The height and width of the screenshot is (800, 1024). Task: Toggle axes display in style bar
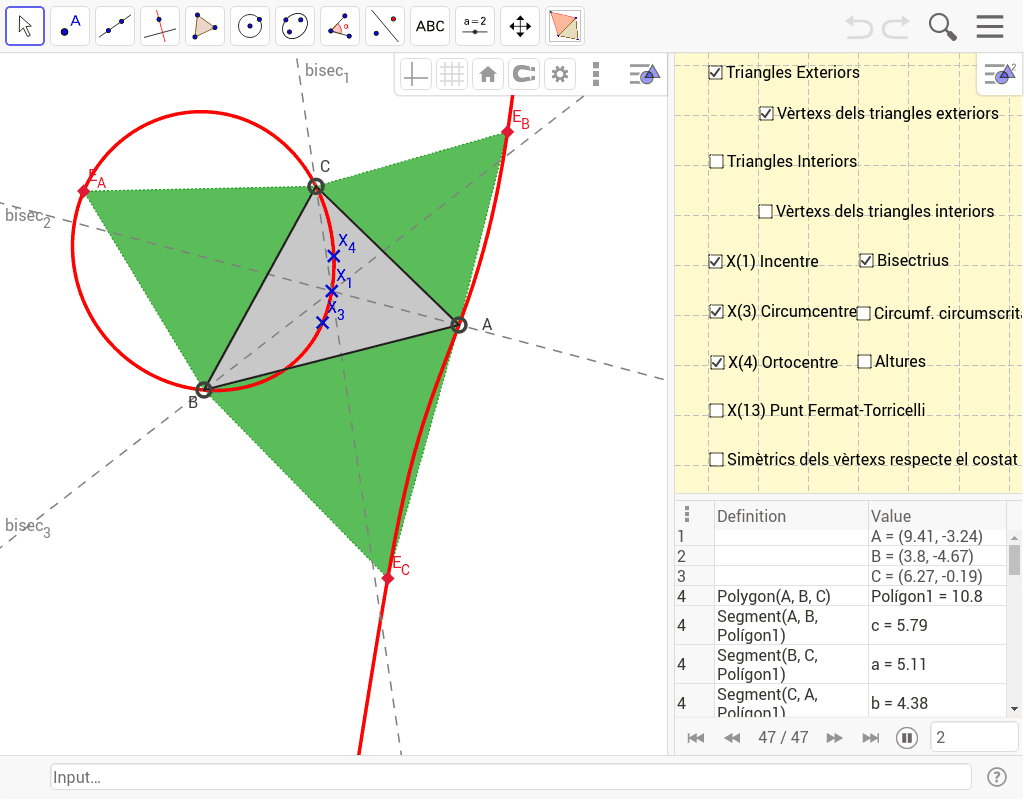tap(415, 74)
